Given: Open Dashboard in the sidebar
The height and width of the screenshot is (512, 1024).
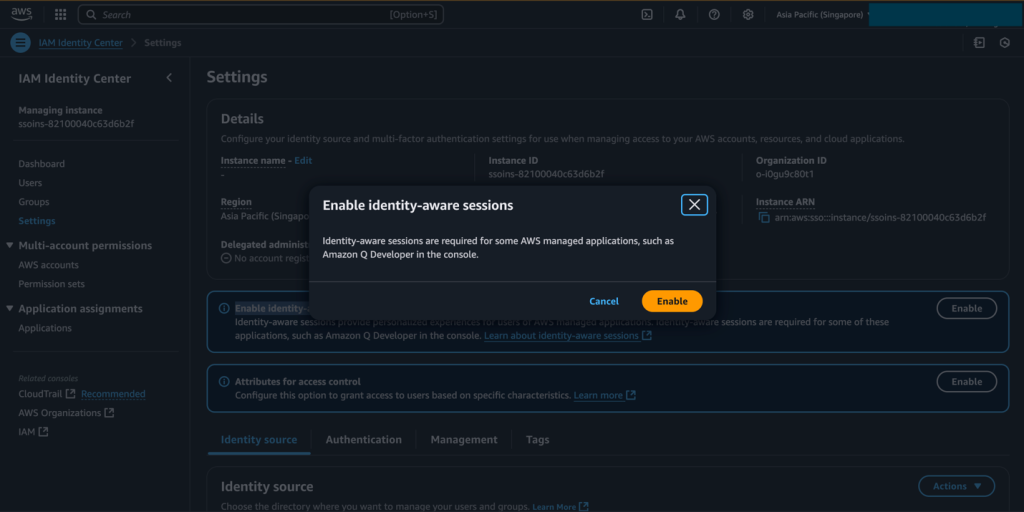Looking at the screenshot, I should click(x=42, y=164).
